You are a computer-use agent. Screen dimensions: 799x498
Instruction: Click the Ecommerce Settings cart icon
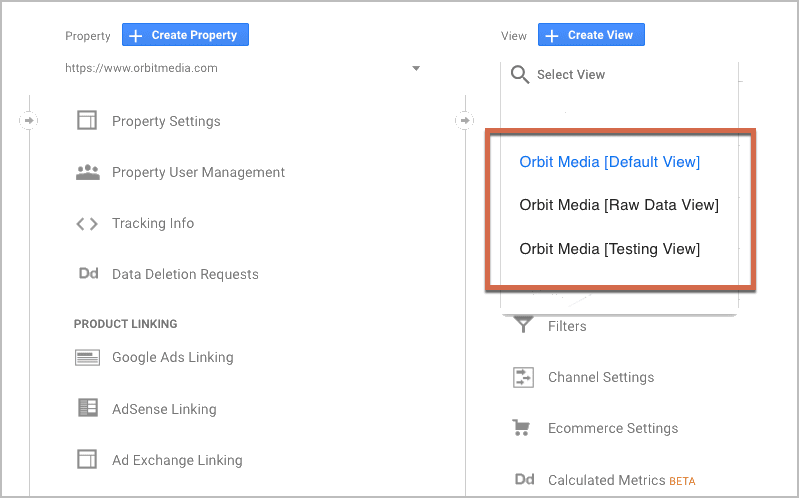click(521, 428)
